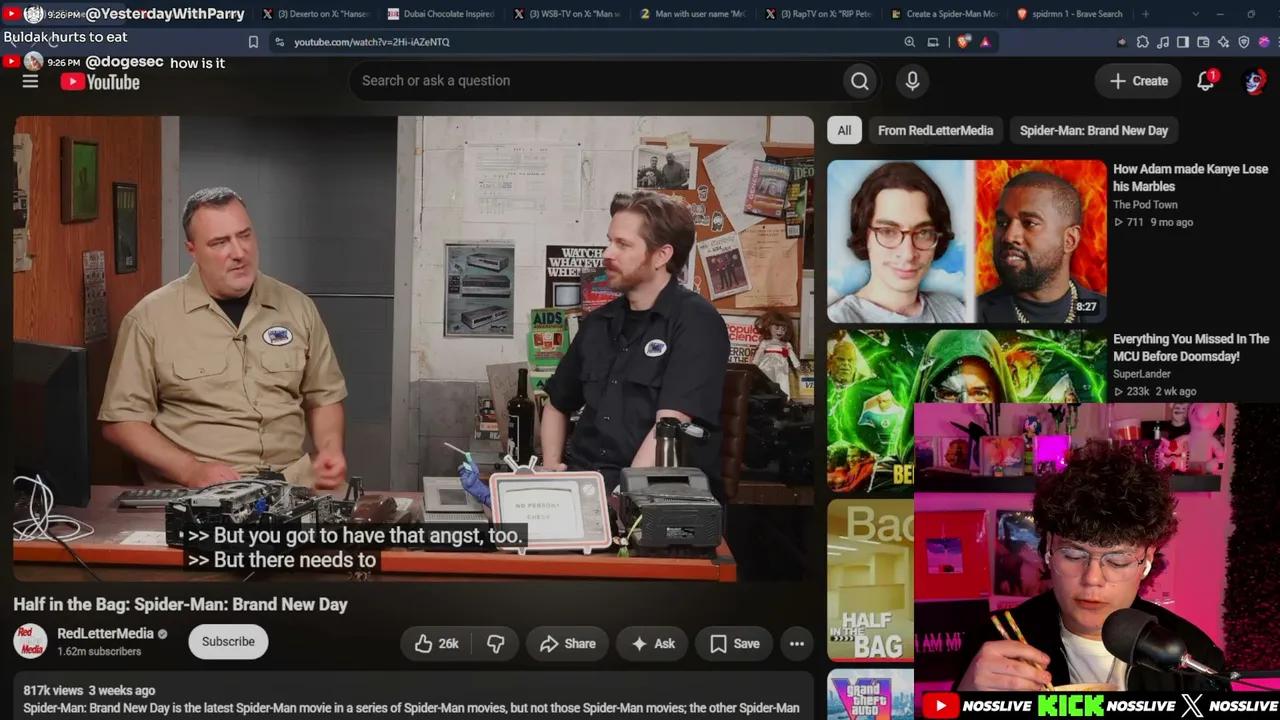Open Brave VPN shield icon
The image size is (1280, 720).
click(1244, 42)
